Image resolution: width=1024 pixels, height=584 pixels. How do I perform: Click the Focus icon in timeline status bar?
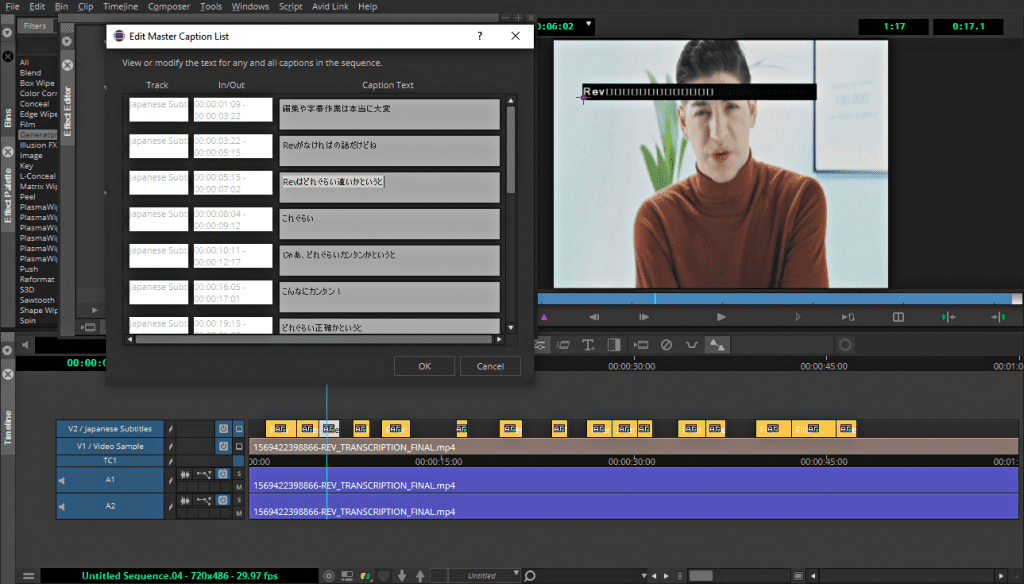[x=329, y=576]
